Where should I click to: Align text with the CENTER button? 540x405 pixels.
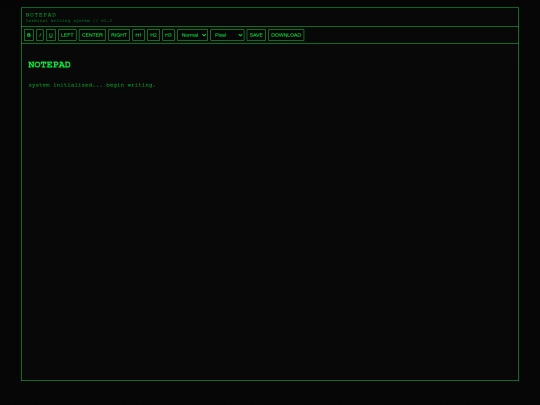coord(92,35)
